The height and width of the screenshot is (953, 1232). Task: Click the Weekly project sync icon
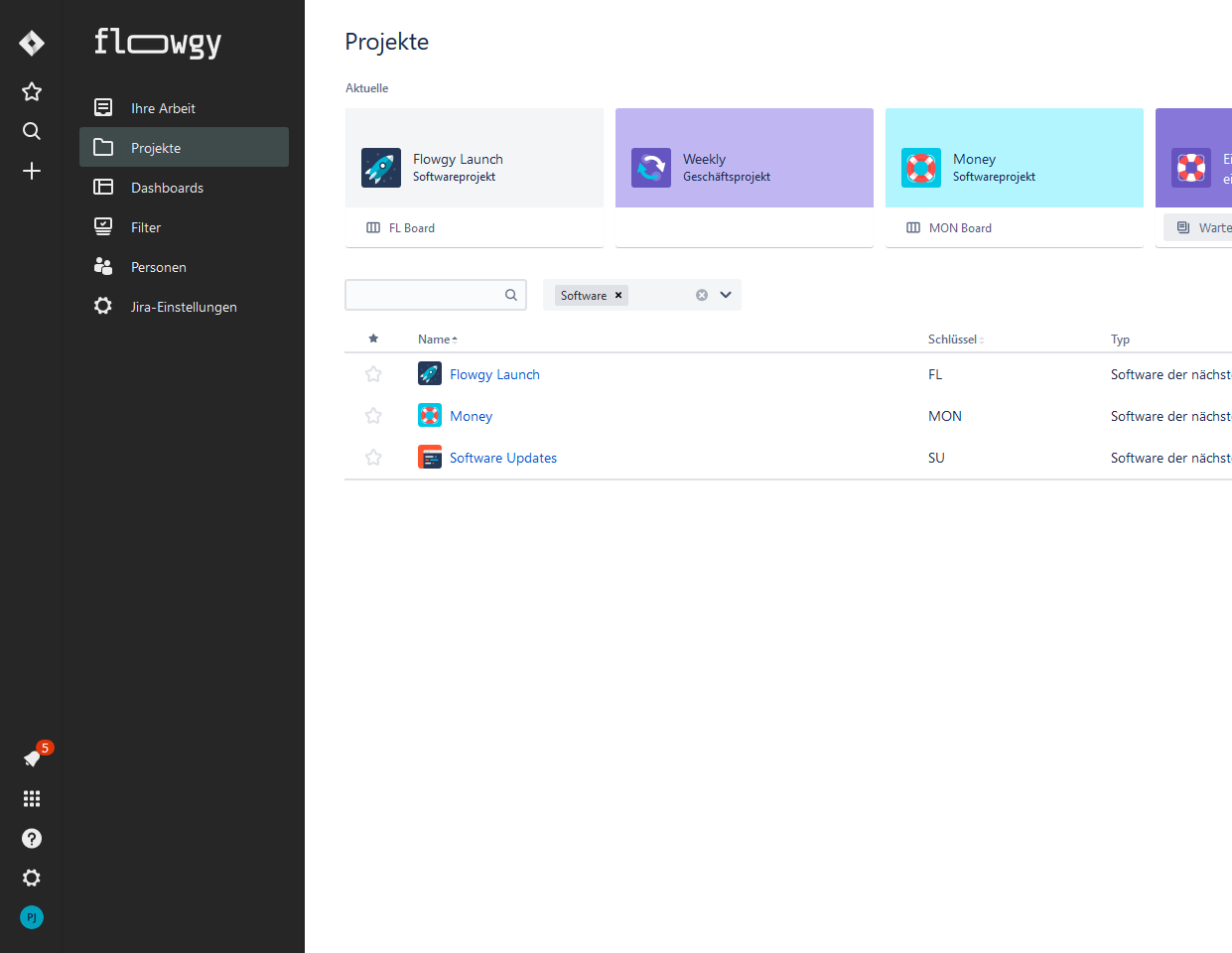point(651,168)
